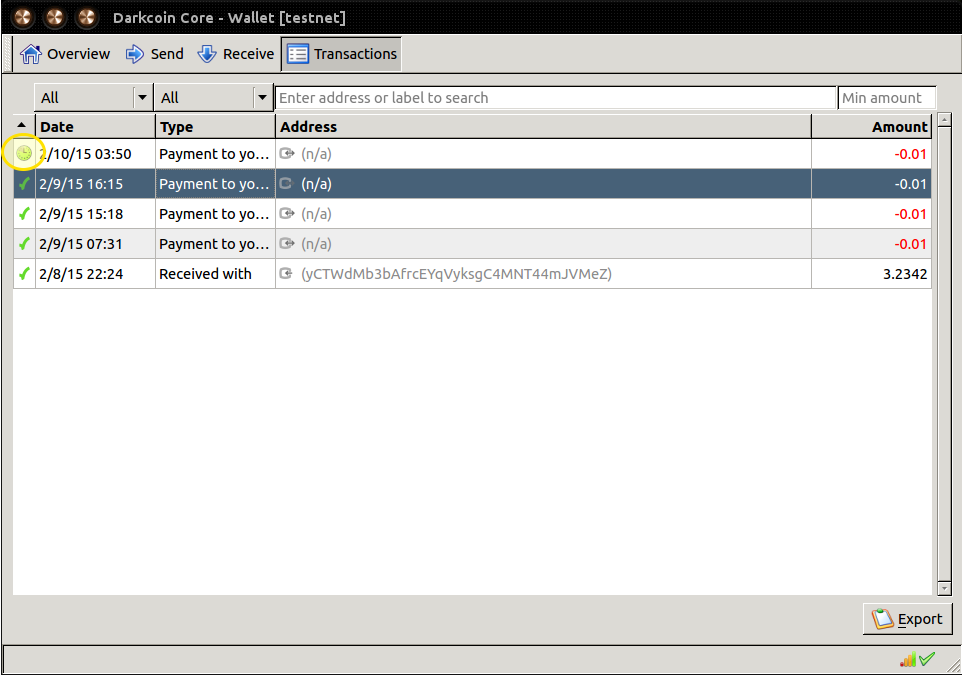Open the date filter dropdown showing All
This screenshot has height=675, width=962.
(x=93, y=98)
